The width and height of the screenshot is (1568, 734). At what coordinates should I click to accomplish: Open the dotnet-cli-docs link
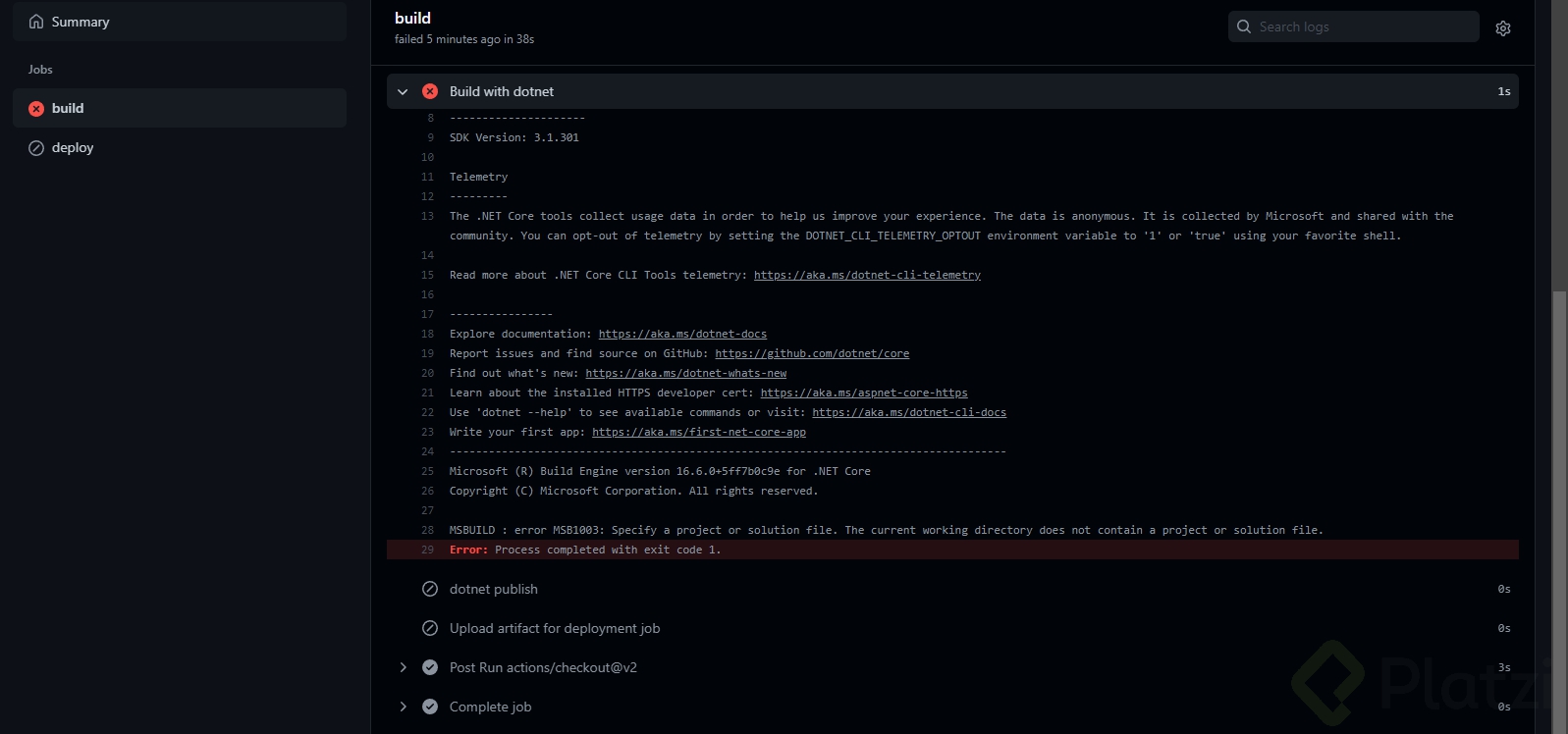(x=909, y=412)
